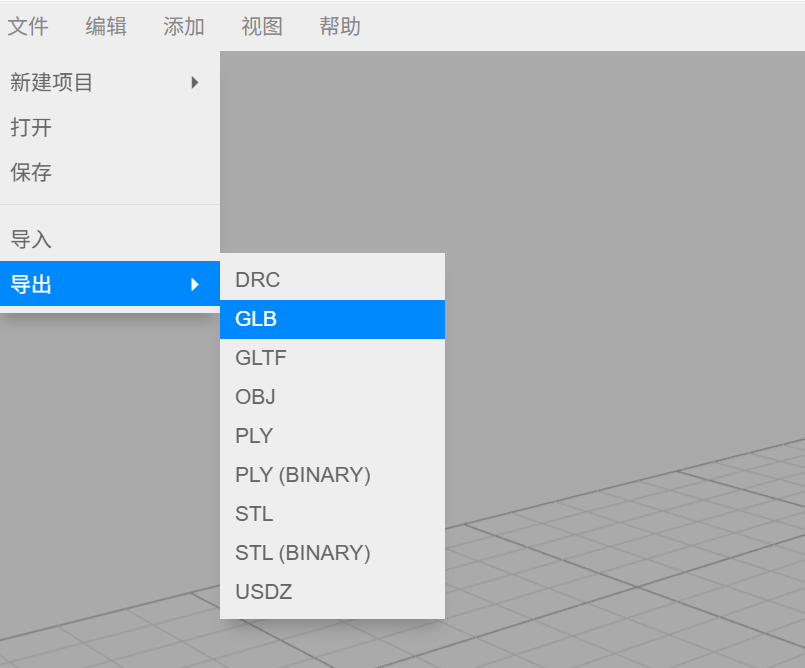Export the scene as GLB
The width and height of the screenshot is (805, 668).
(256, 319)
